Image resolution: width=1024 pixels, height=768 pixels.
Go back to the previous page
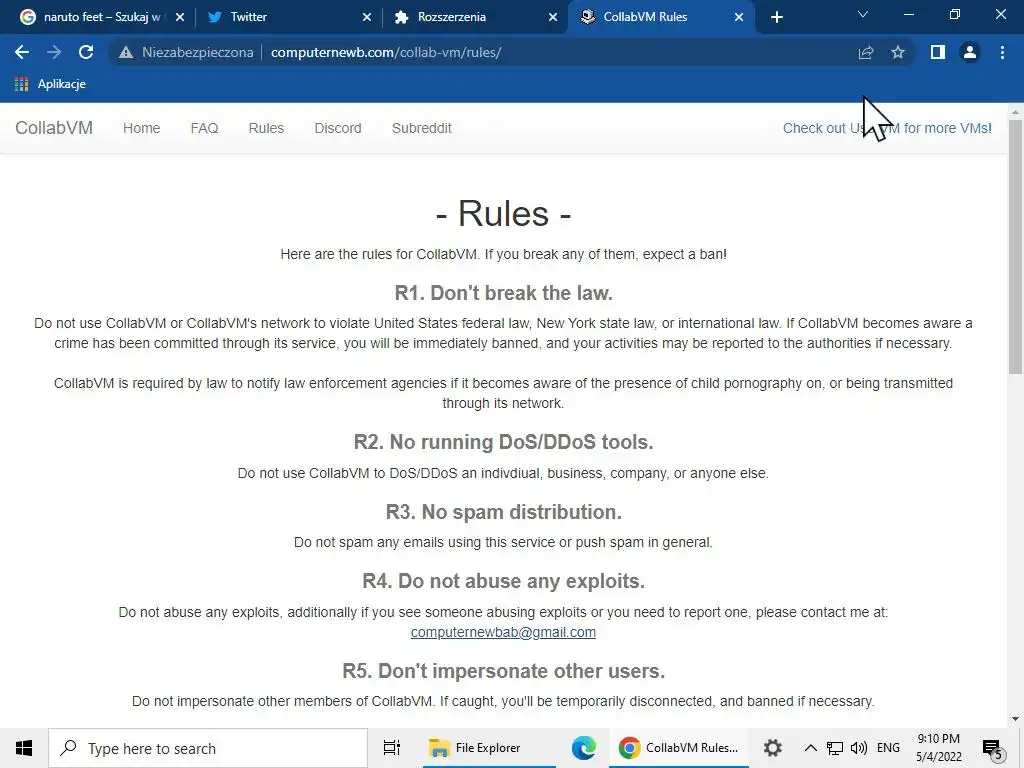point(22,52)
